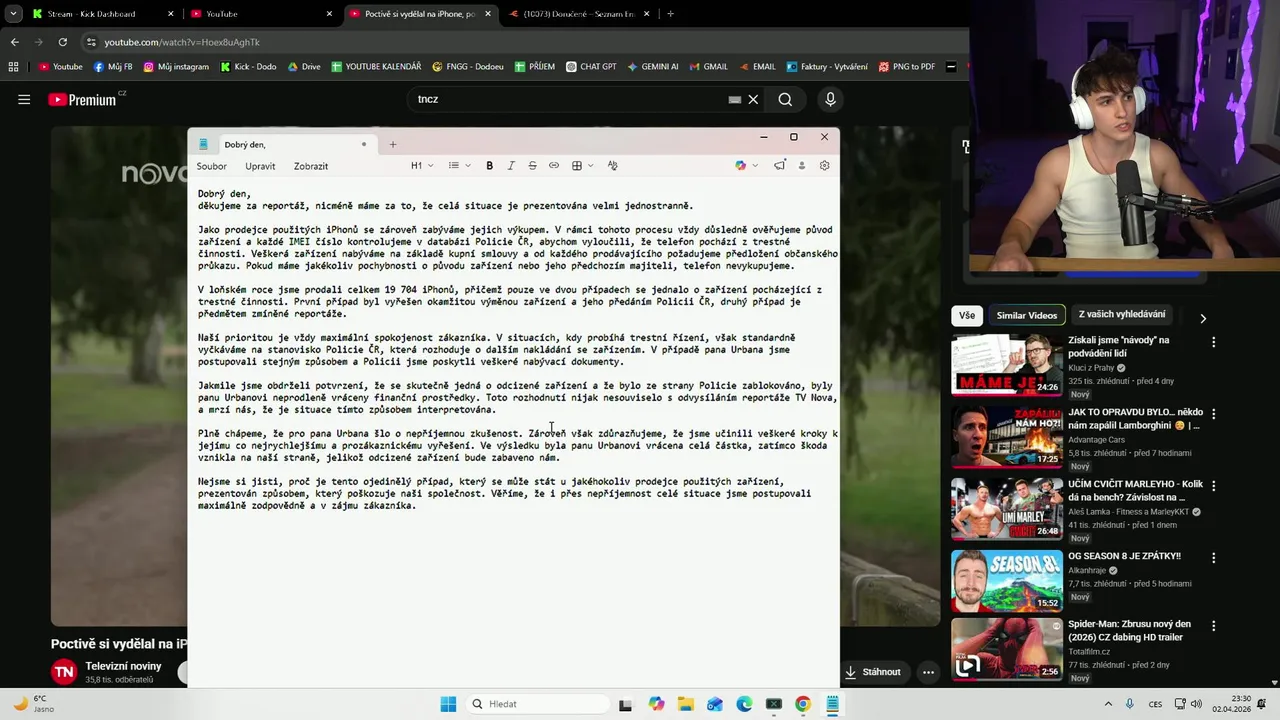This screenshot has height=720, width=1280.
Task: Open the Windows Start menu
Action: point(448,704)
